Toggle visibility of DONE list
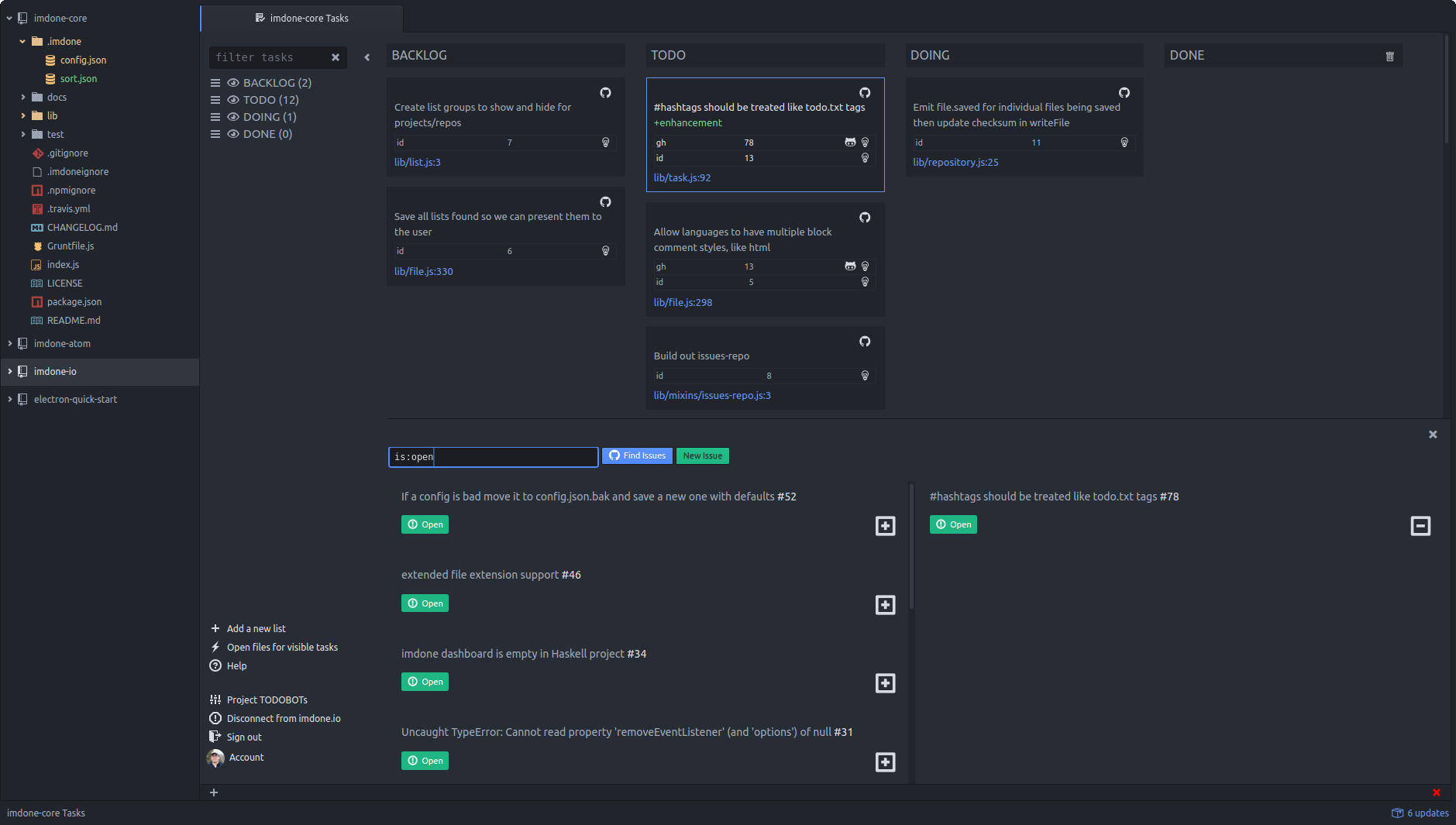 (232, 134)
